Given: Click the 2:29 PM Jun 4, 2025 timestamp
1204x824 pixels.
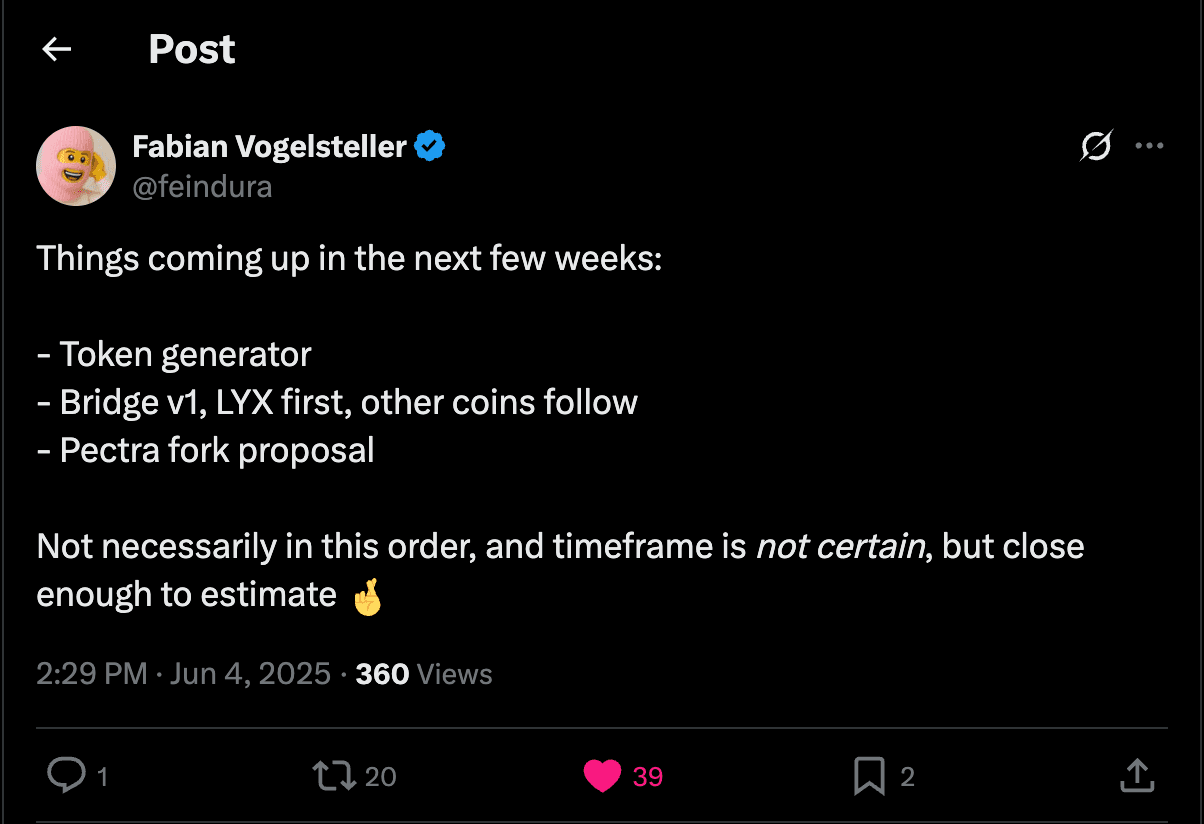Looking at the screenshot, I should click(183, 674).
